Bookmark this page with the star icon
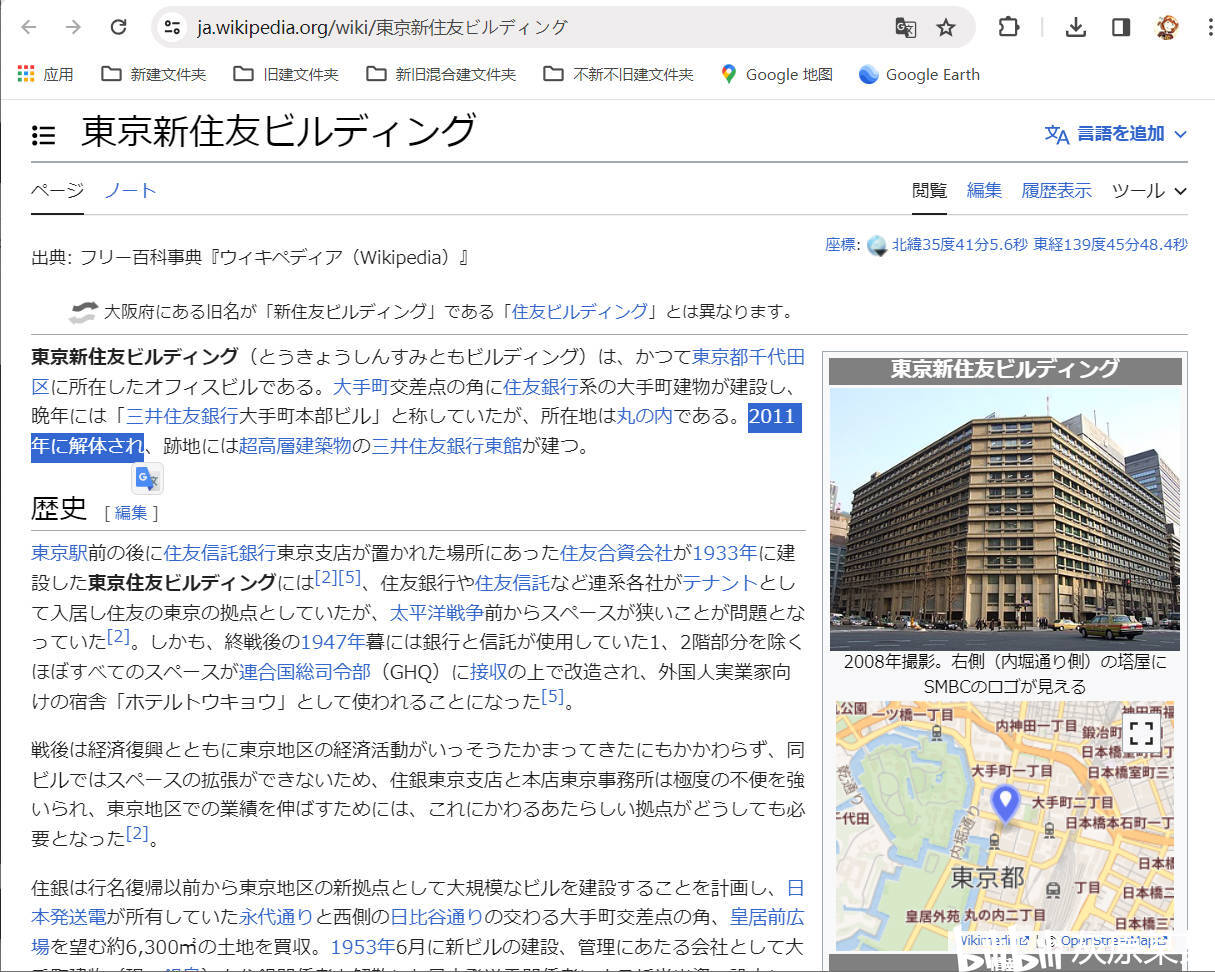This screenshot has height=972, width=1215. click(x=946, y=28)
